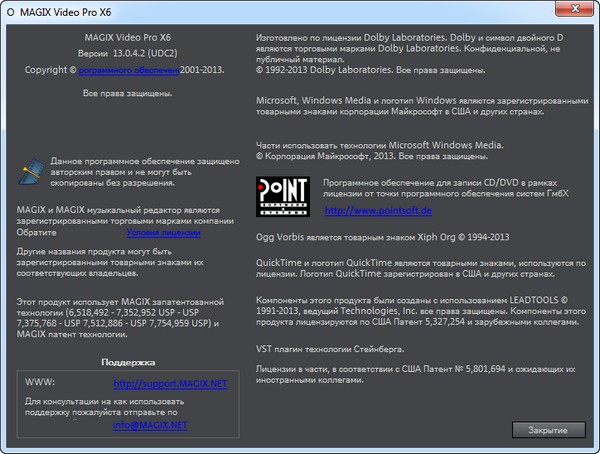Click the version text 13.0.4.2 (UDC2)
Screen dimensions: 600x454
coord(145,53)
